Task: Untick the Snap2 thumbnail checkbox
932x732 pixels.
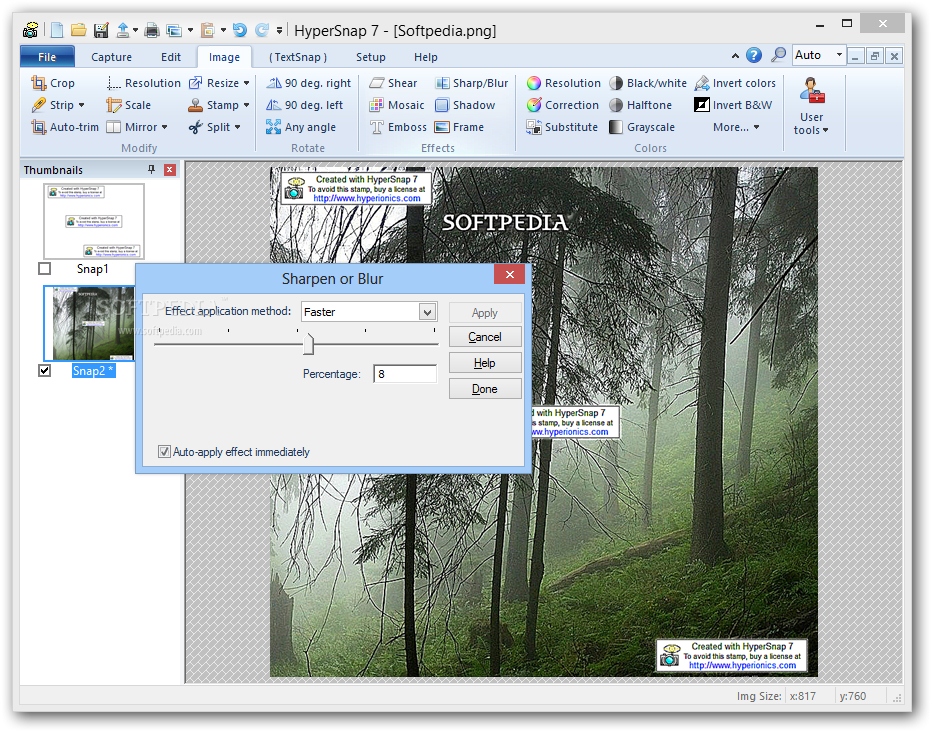Action: coord(45,371)
